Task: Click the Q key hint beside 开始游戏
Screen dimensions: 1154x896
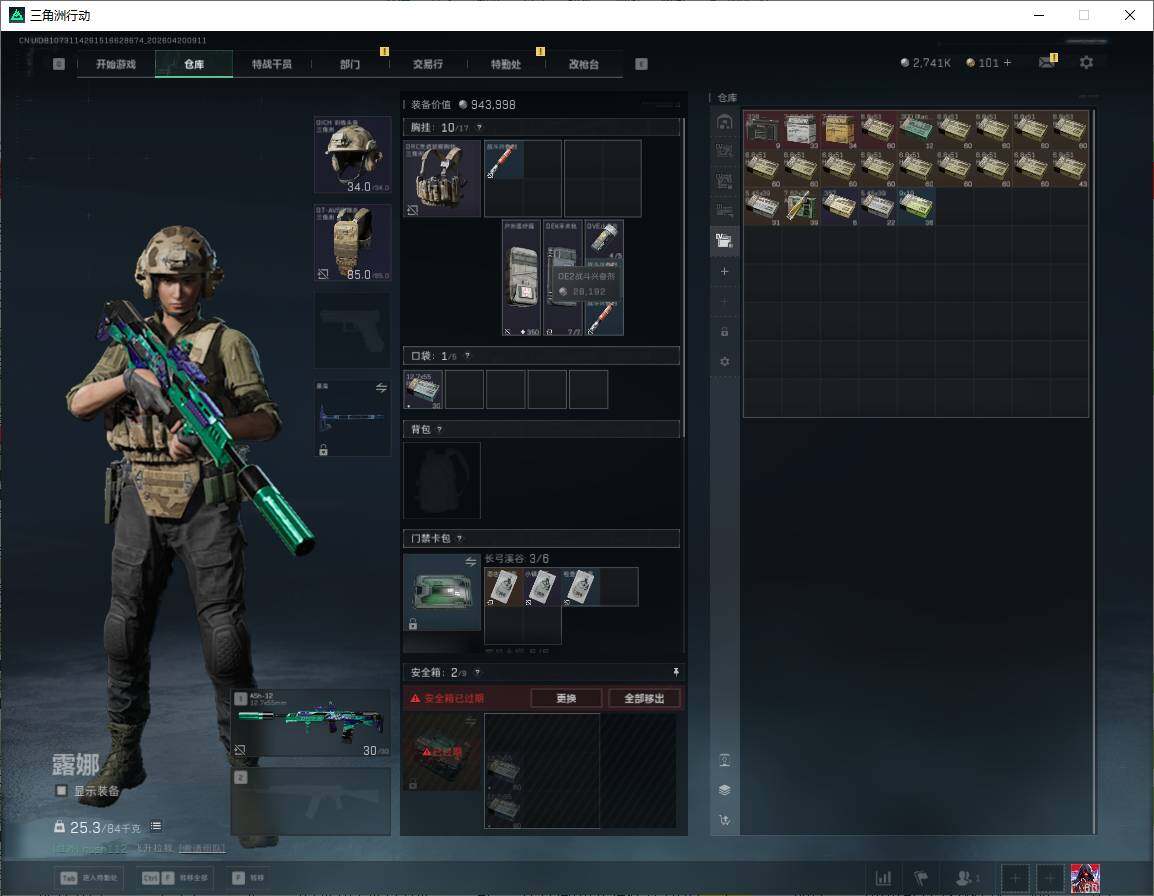Action: click(x=59, y=64)
